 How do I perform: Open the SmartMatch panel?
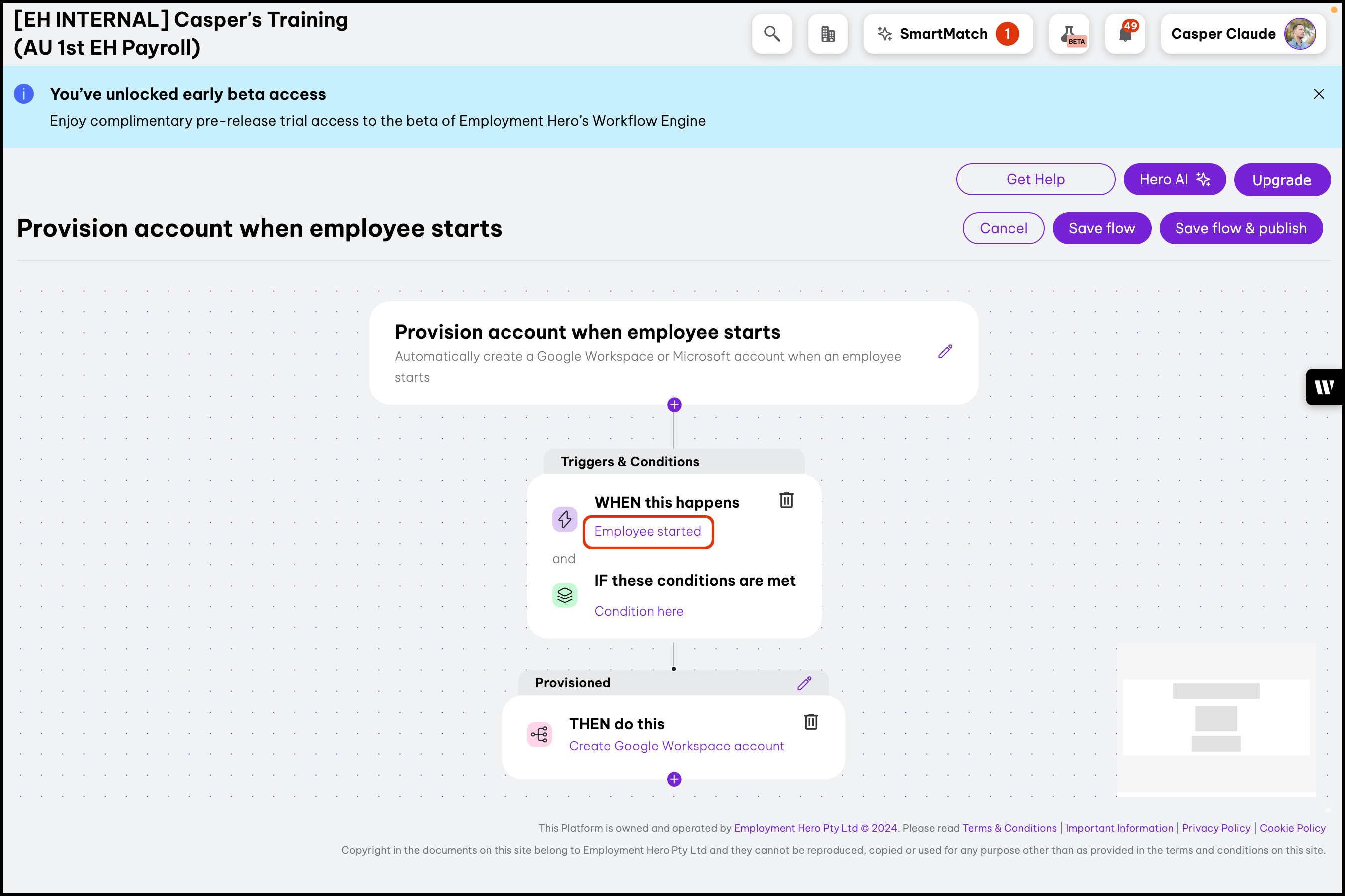tap(948, 34)
